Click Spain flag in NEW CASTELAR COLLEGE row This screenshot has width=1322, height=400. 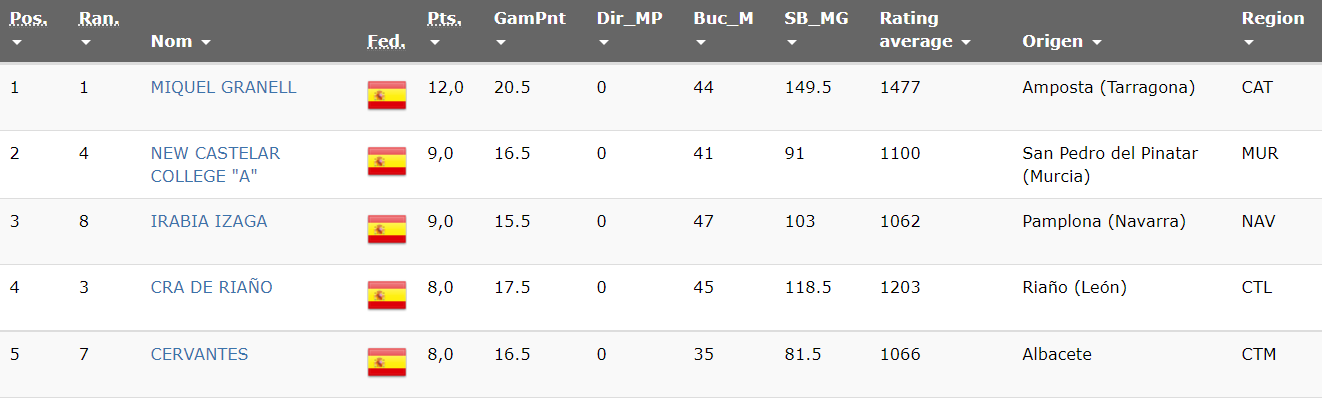coord(386,161)
